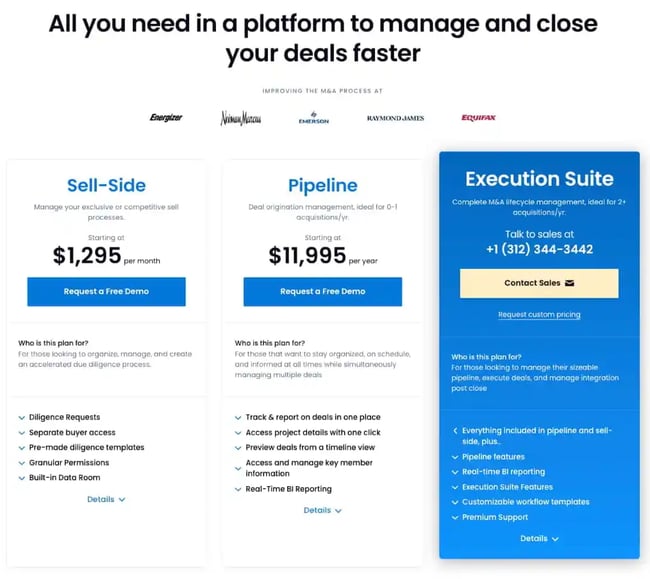Click checkmark next to Premium Support
650x579 pixels.
tap(455, 517)
